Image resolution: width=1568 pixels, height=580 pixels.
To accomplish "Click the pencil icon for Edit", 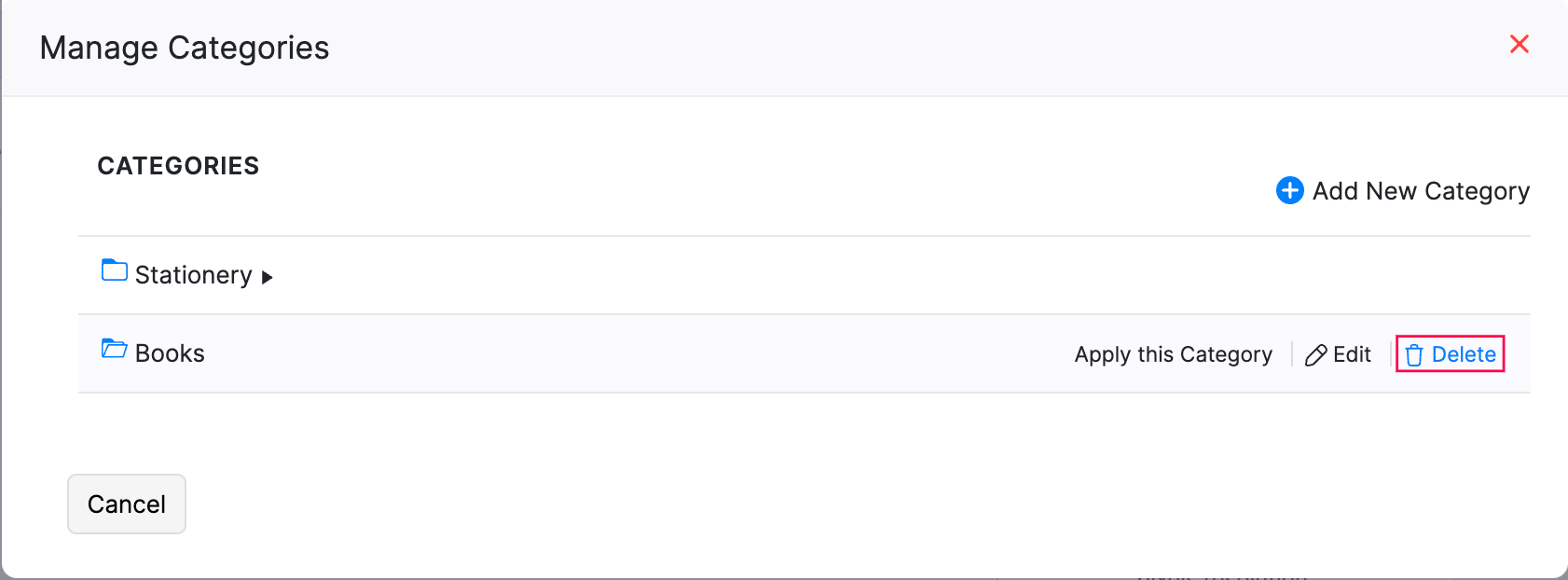I will [1315, 355].
